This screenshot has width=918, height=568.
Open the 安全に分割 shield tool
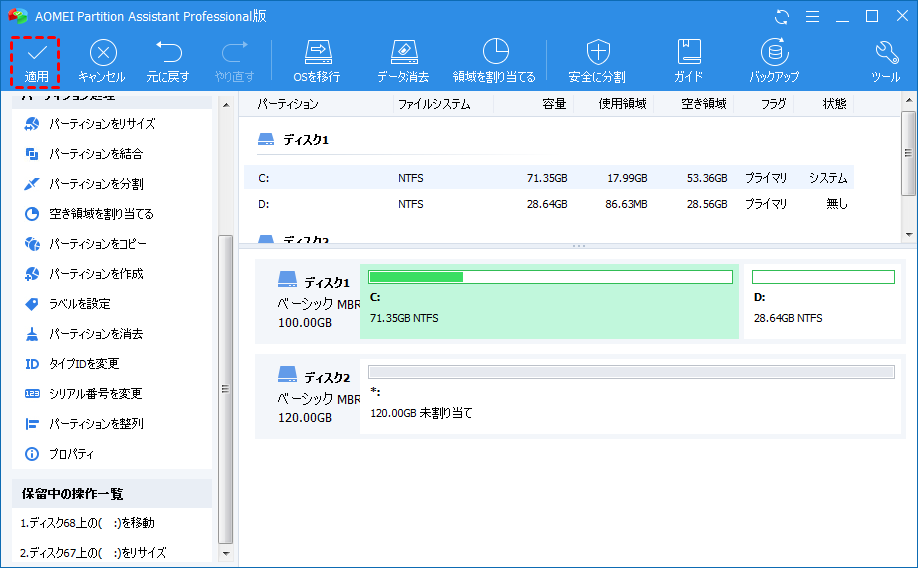598,62
